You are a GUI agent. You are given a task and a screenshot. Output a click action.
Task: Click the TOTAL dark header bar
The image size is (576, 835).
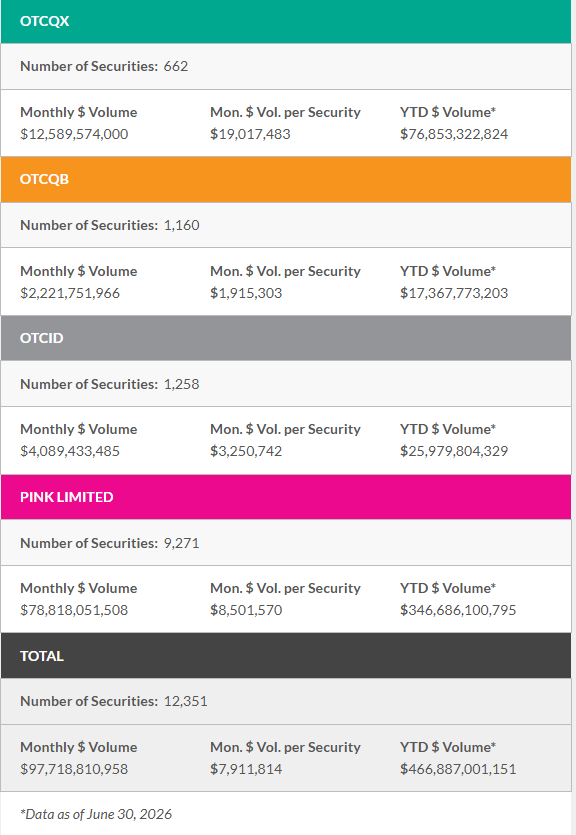tap(286, 656)
